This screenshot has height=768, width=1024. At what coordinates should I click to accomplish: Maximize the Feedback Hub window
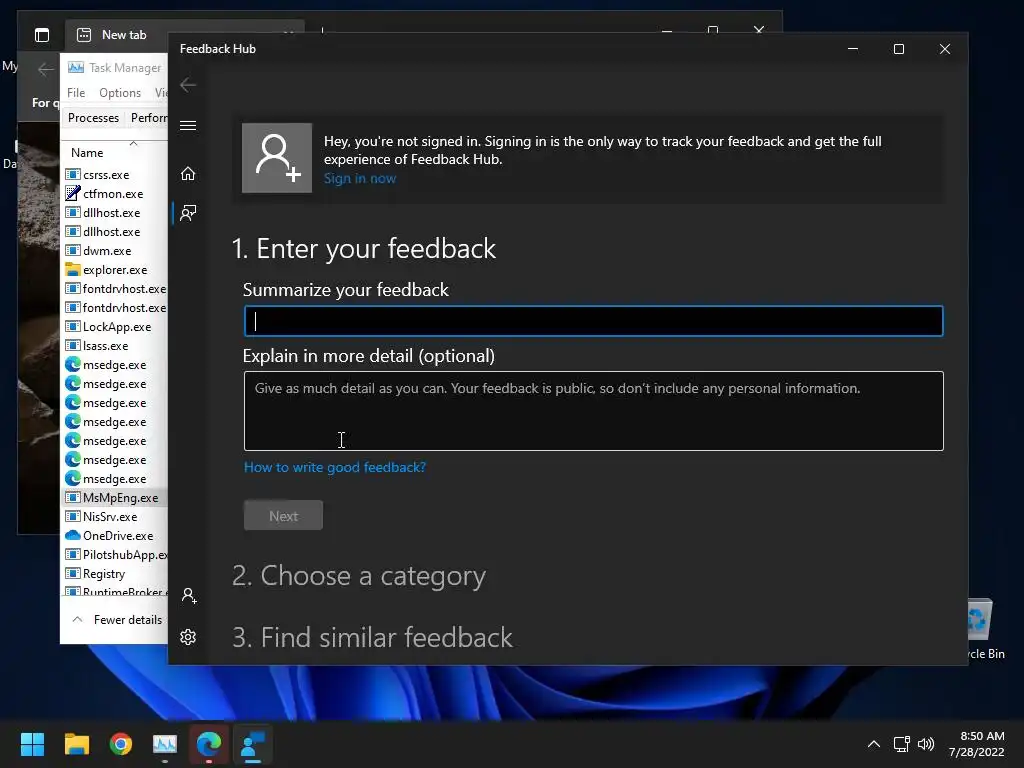point(899,49)
